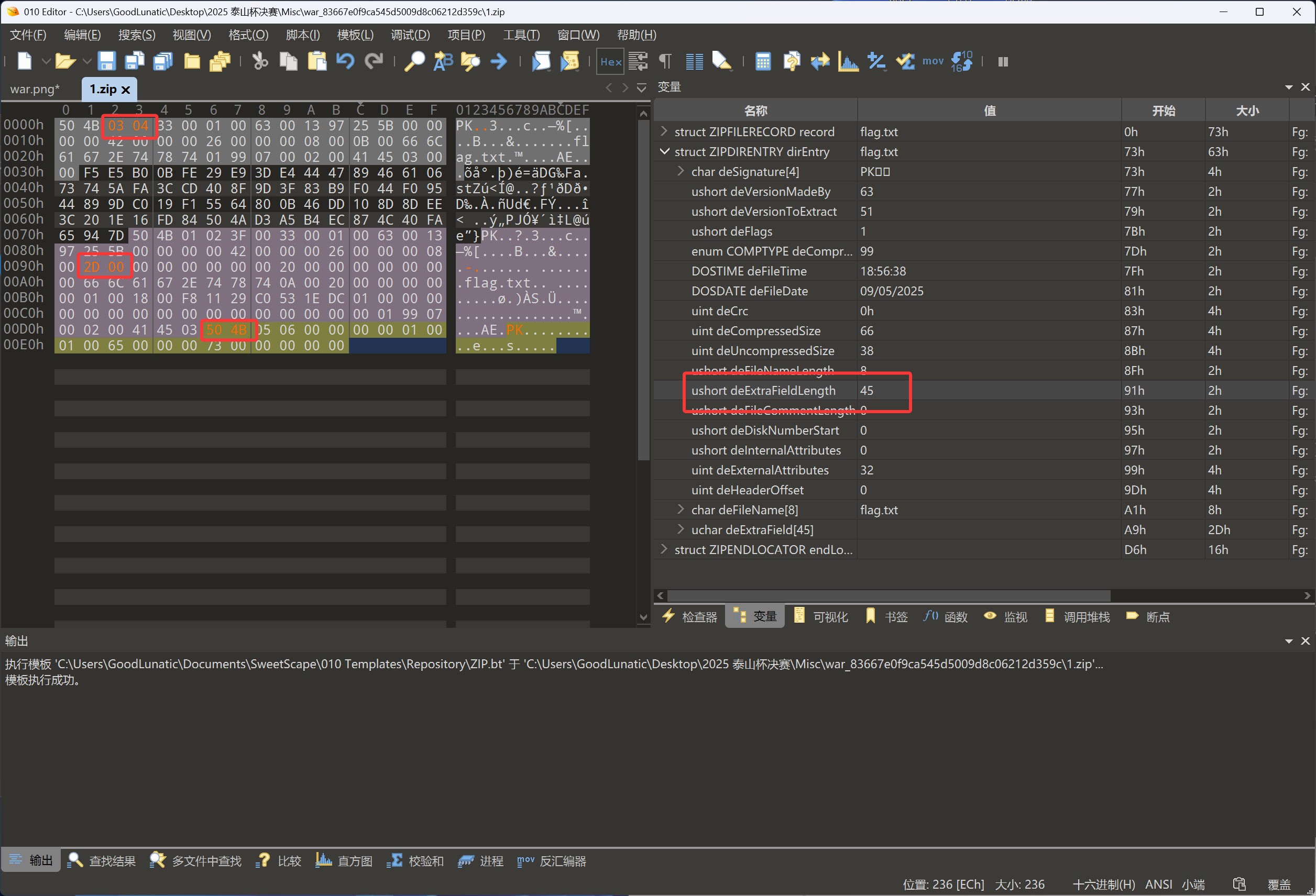Paste from clipboard toolbar icon
Viewport: 1316px width, 896px height.
[317, 61]
